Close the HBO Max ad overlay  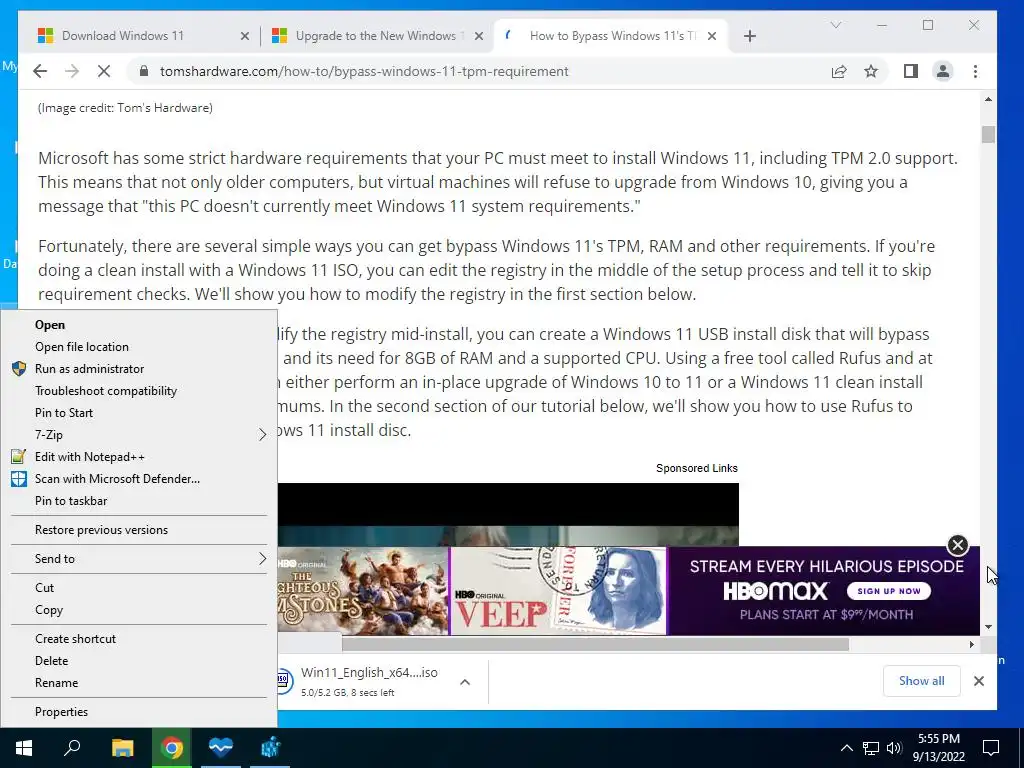[957, 545]
